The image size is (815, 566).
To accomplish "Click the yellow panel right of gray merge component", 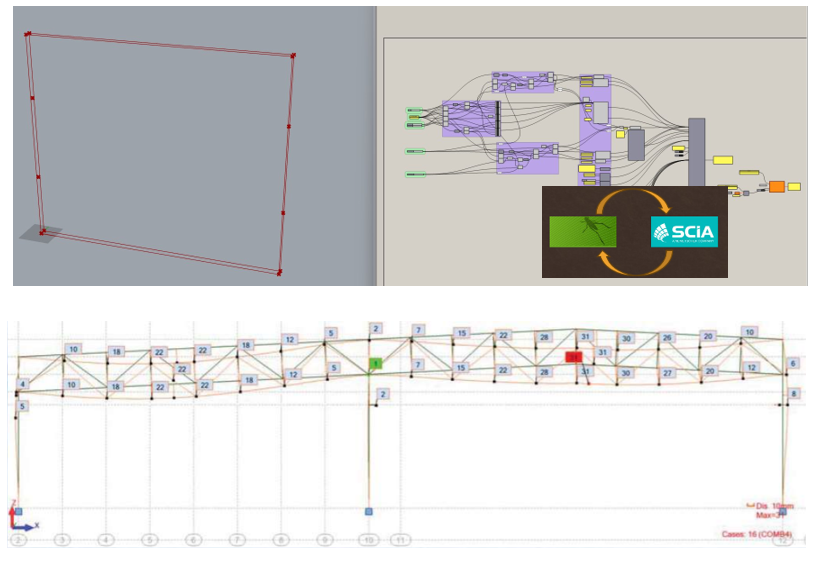I will 722,159.
